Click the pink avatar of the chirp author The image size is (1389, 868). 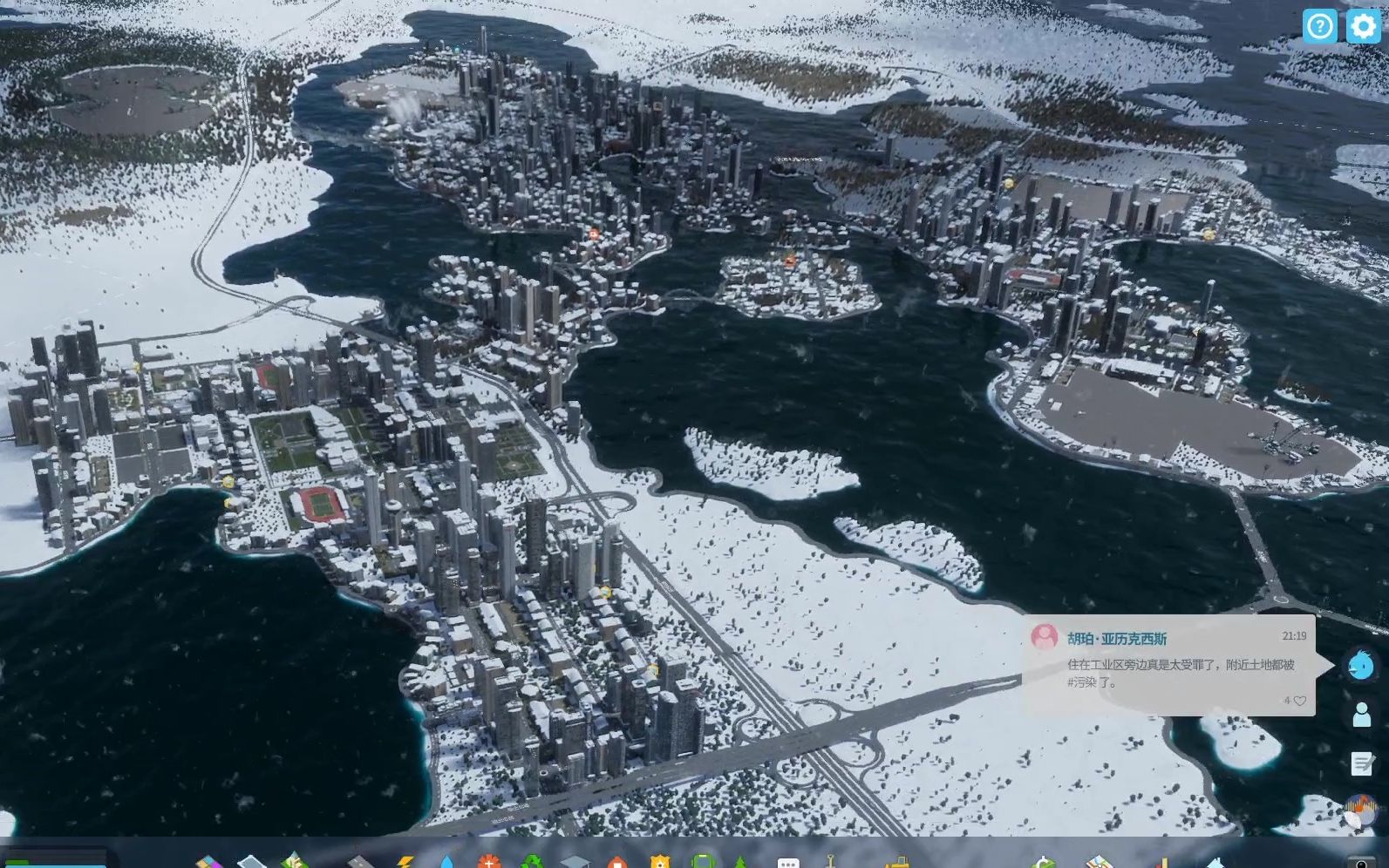[x=1044, y=637]
